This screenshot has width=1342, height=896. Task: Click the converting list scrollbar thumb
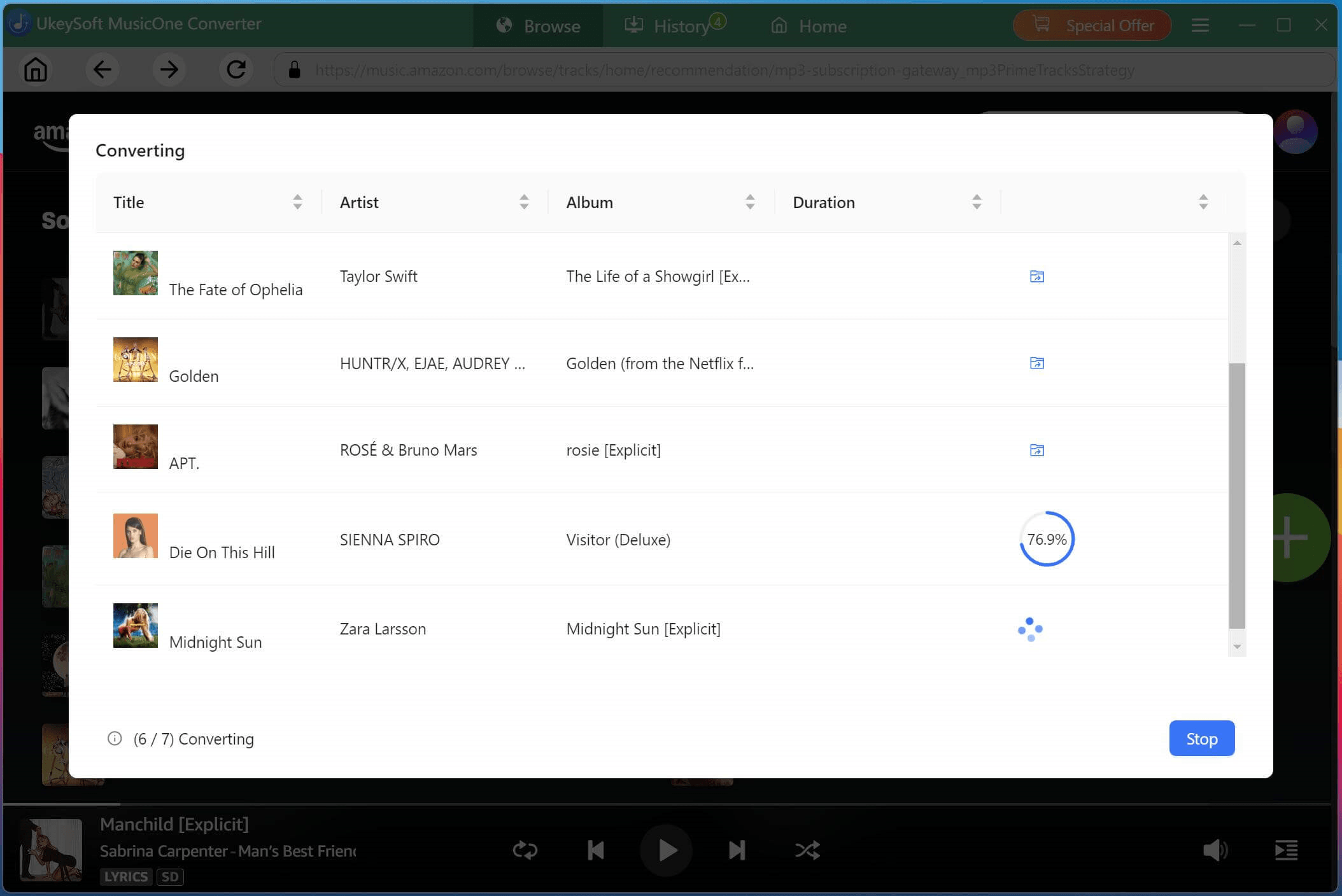click(x=1236, y=495)
